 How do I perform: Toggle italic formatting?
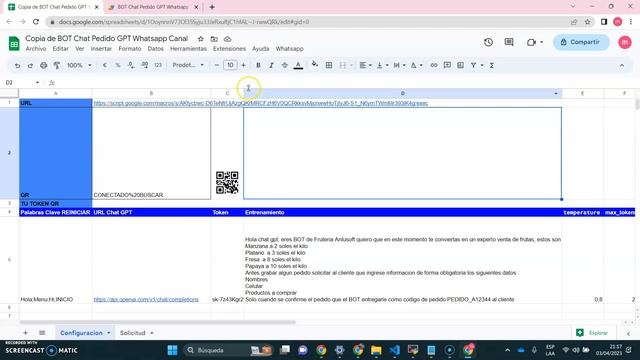point(271,65)
